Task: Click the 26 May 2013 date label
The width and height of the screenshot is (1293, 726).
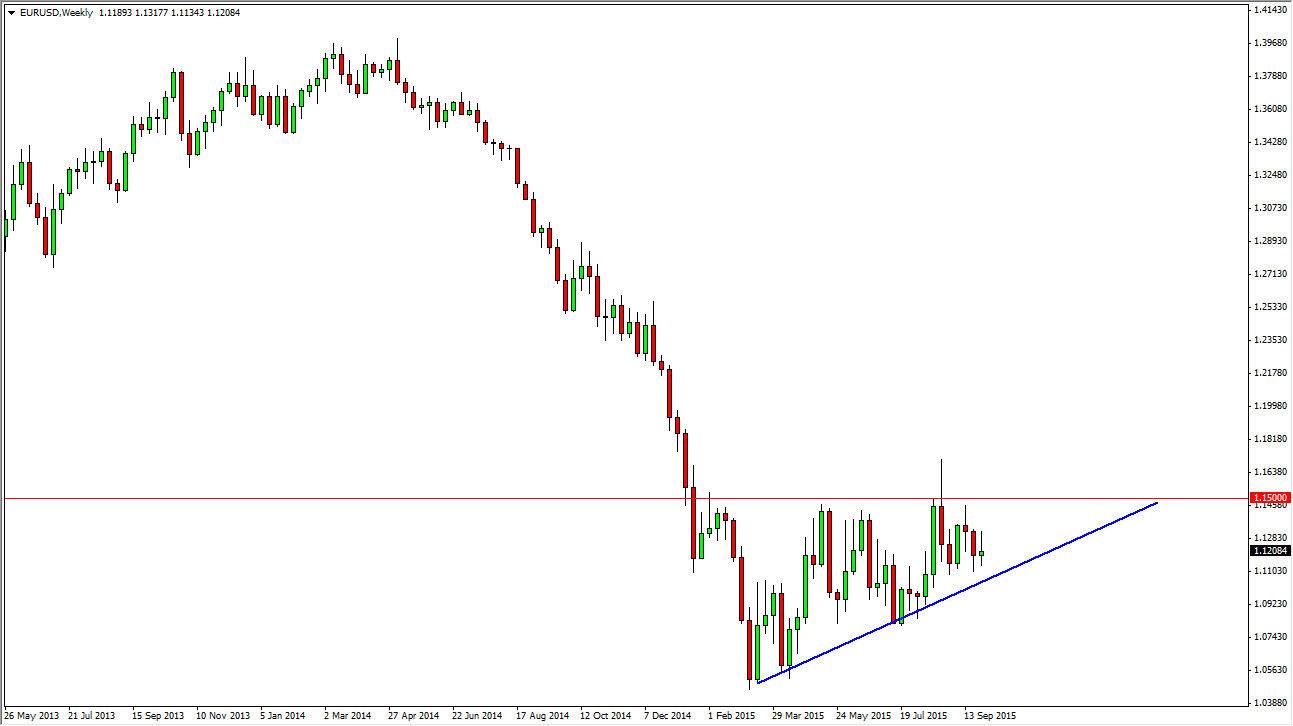Action: (x=31, y=716)
